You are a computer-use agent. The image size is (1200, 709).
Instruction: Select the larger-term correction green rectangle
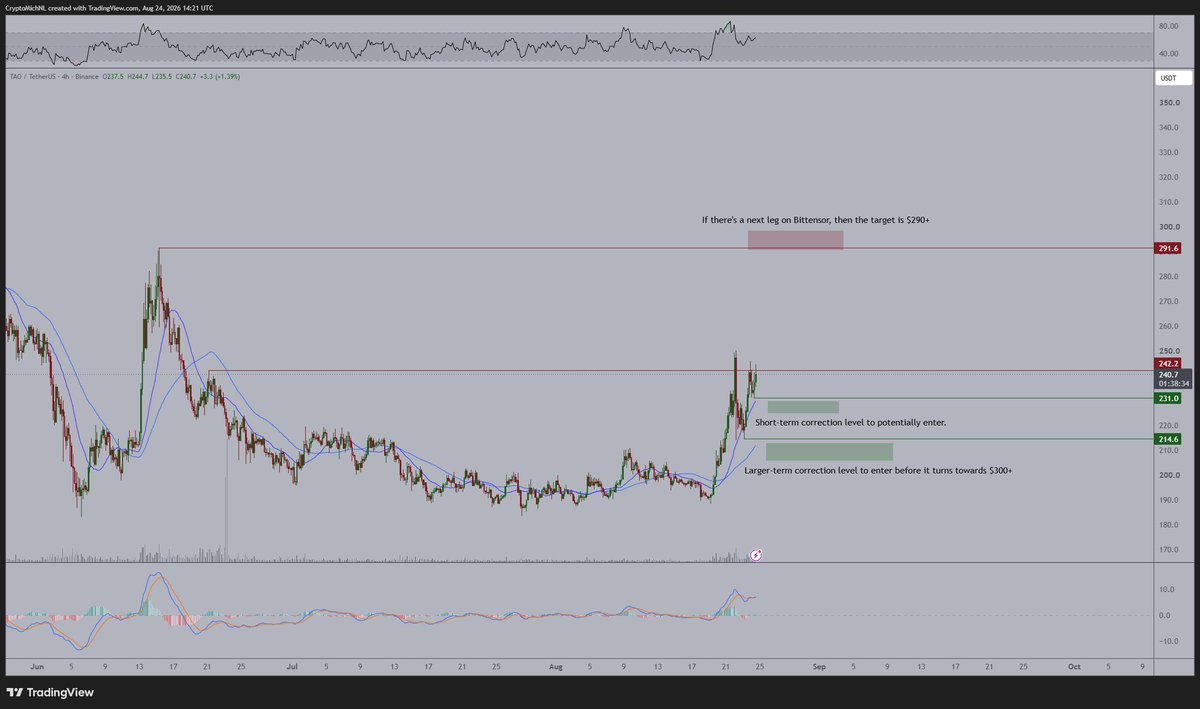[829, 452]
